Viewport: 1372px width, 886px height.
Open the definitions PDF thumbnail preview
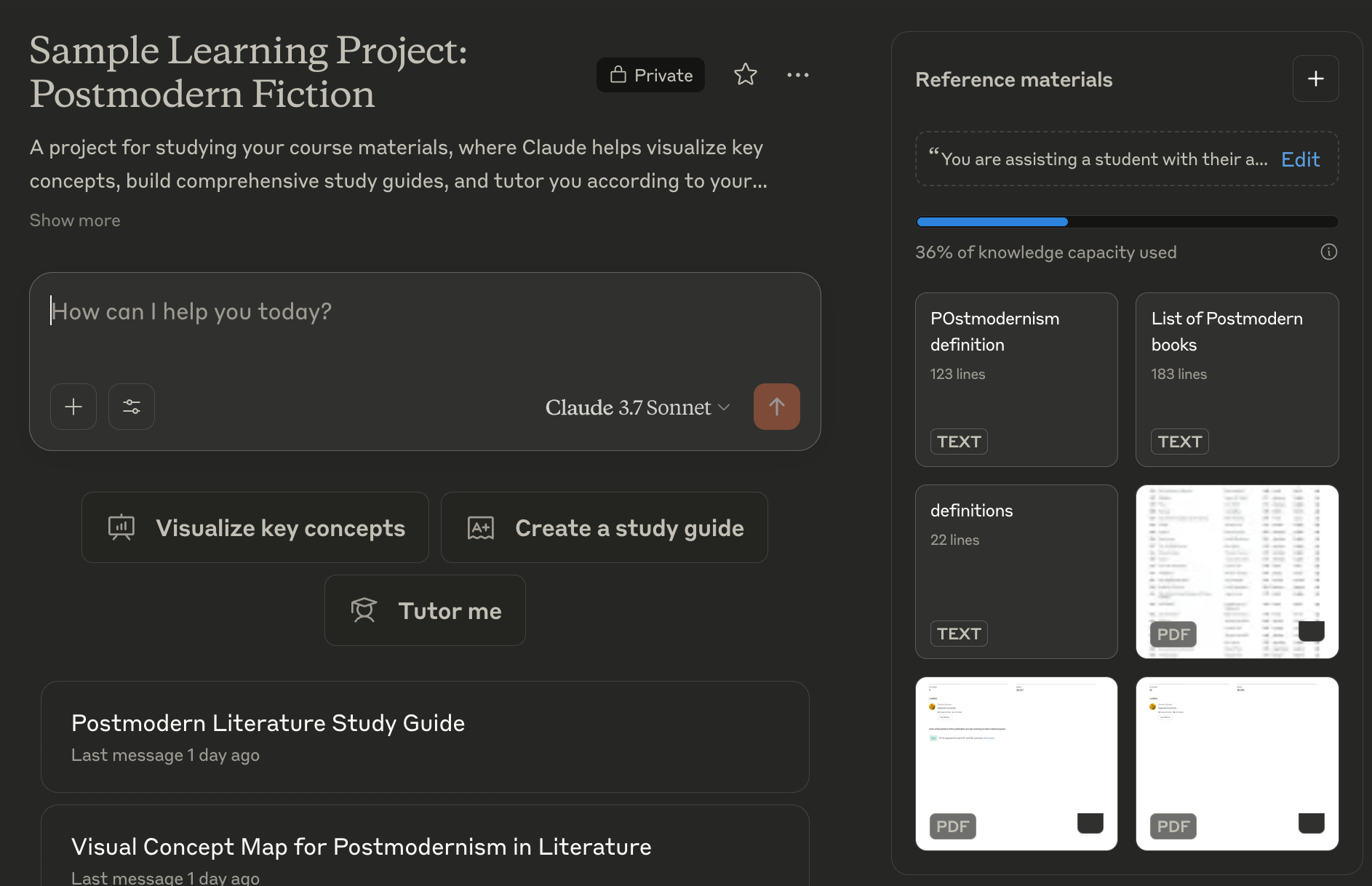[x=1237, y=571]
